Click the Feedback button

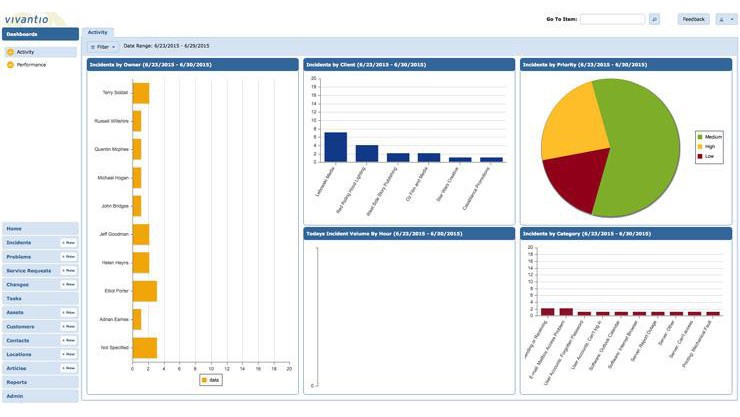[694, 19]
